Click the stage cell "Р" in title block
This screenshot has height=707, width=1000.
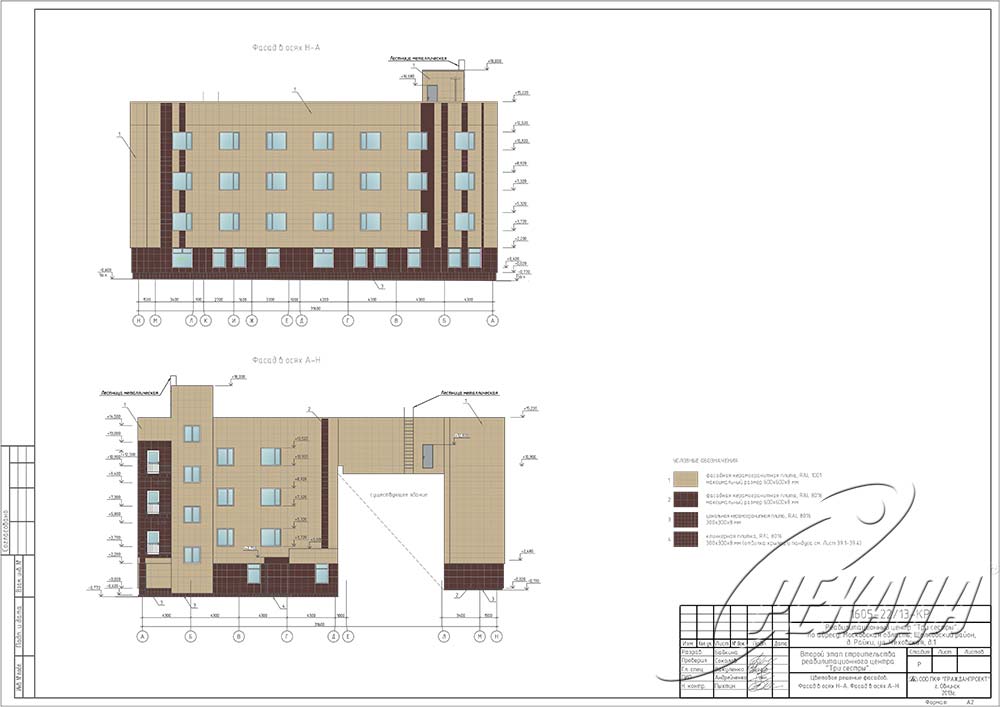coord(918,663)
